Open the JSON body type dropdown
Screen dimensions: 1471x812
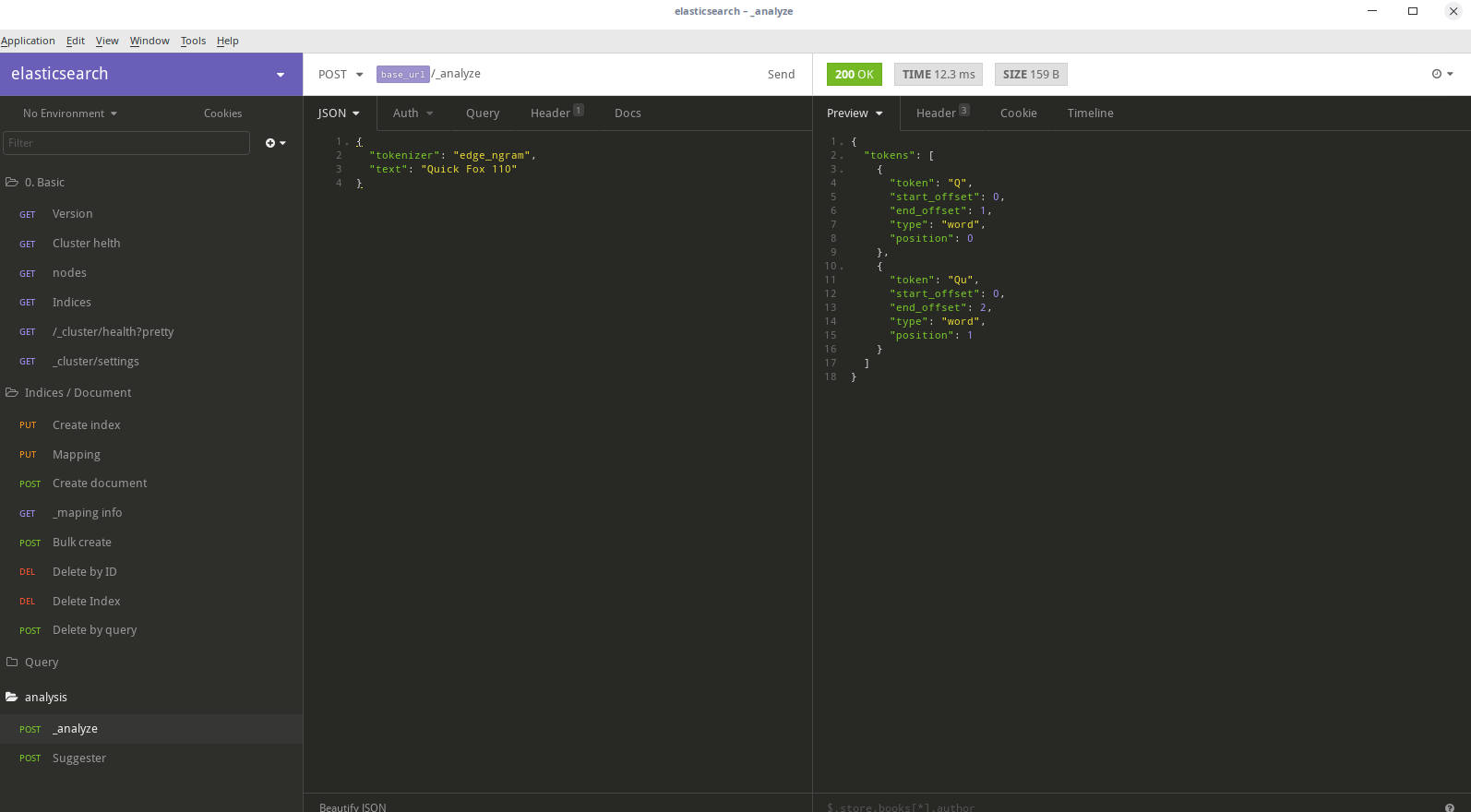click(339, 113)
